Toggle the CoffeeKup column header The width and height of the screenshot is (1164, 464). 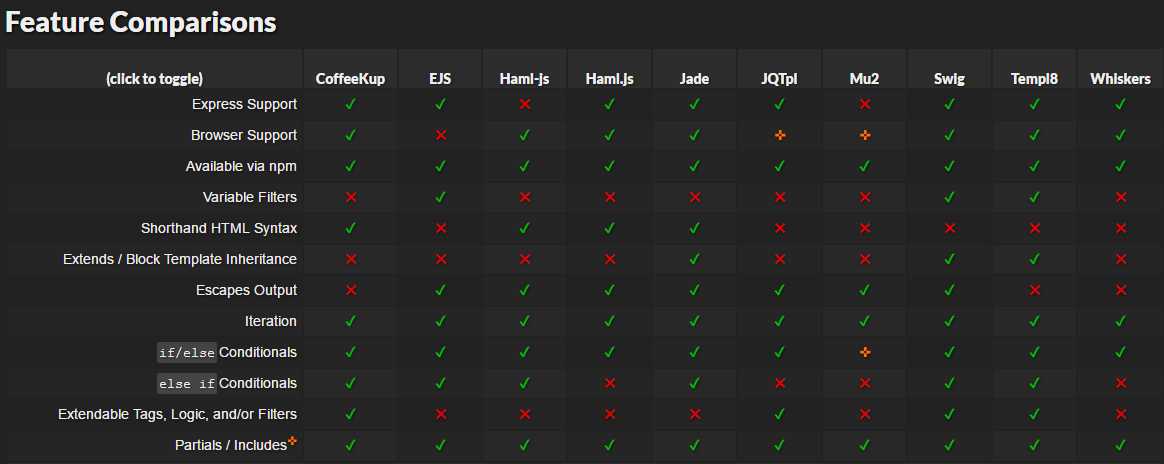point(350,79)
